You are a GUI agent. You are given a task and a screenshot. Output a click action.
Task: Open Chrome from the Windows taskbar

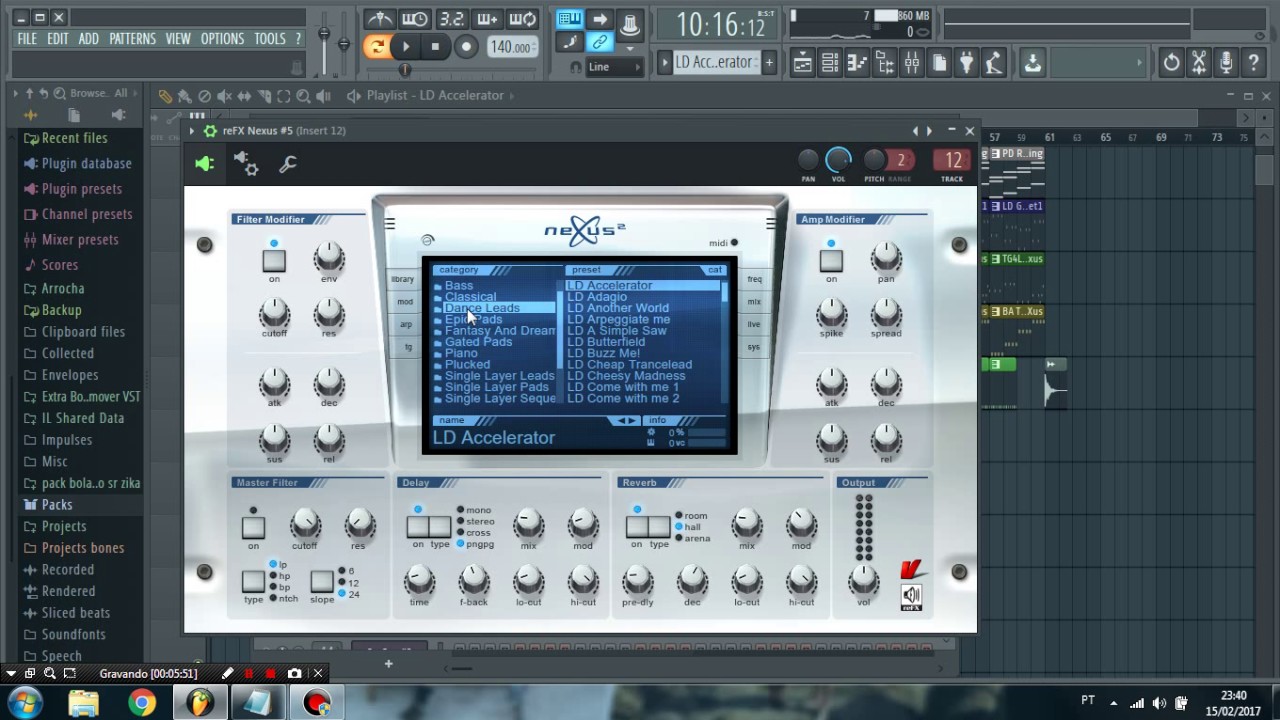tap(142, 703)
